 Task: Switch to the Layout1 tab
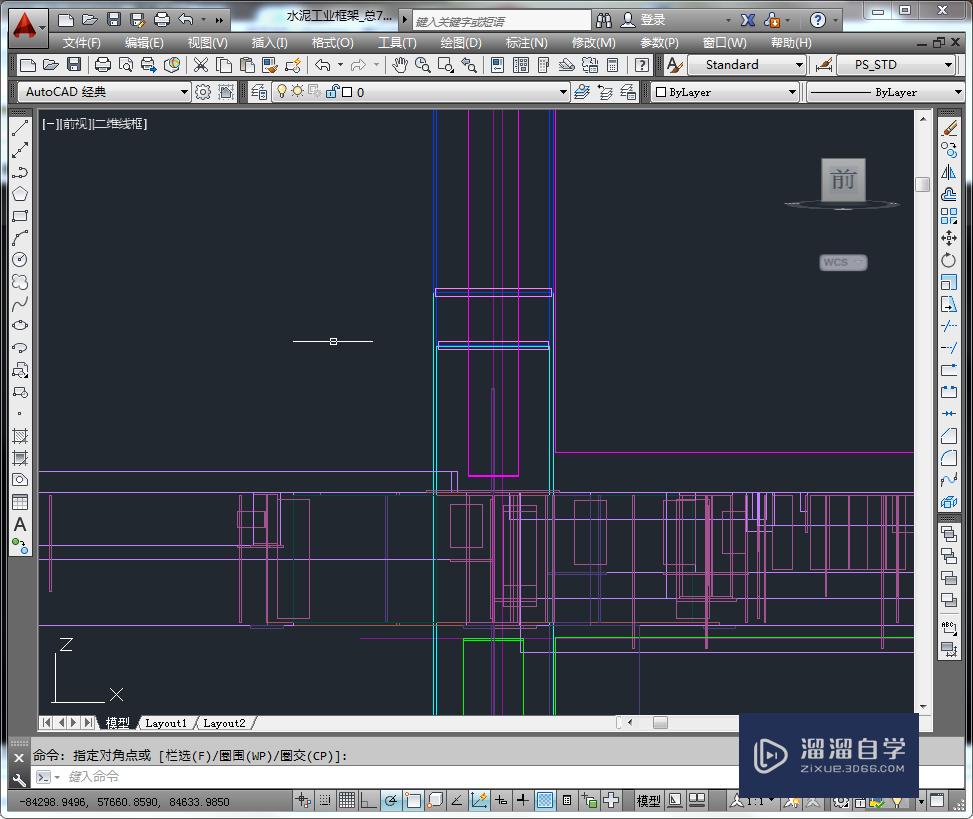click(x=166, y=722)
